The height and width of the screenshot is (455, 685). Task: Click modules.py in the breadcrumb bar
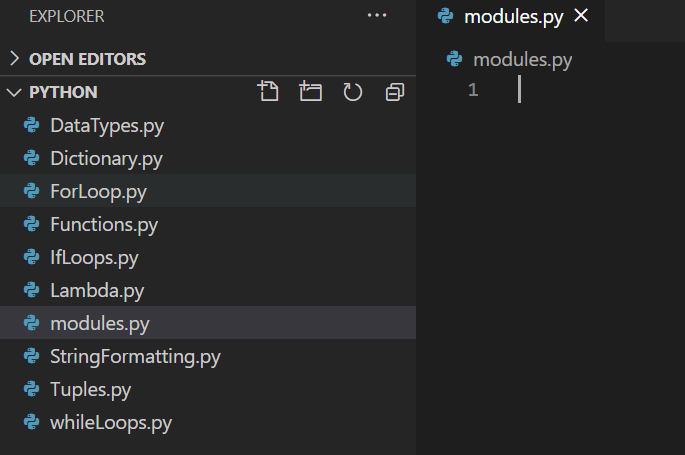click(x=522, y=60)
